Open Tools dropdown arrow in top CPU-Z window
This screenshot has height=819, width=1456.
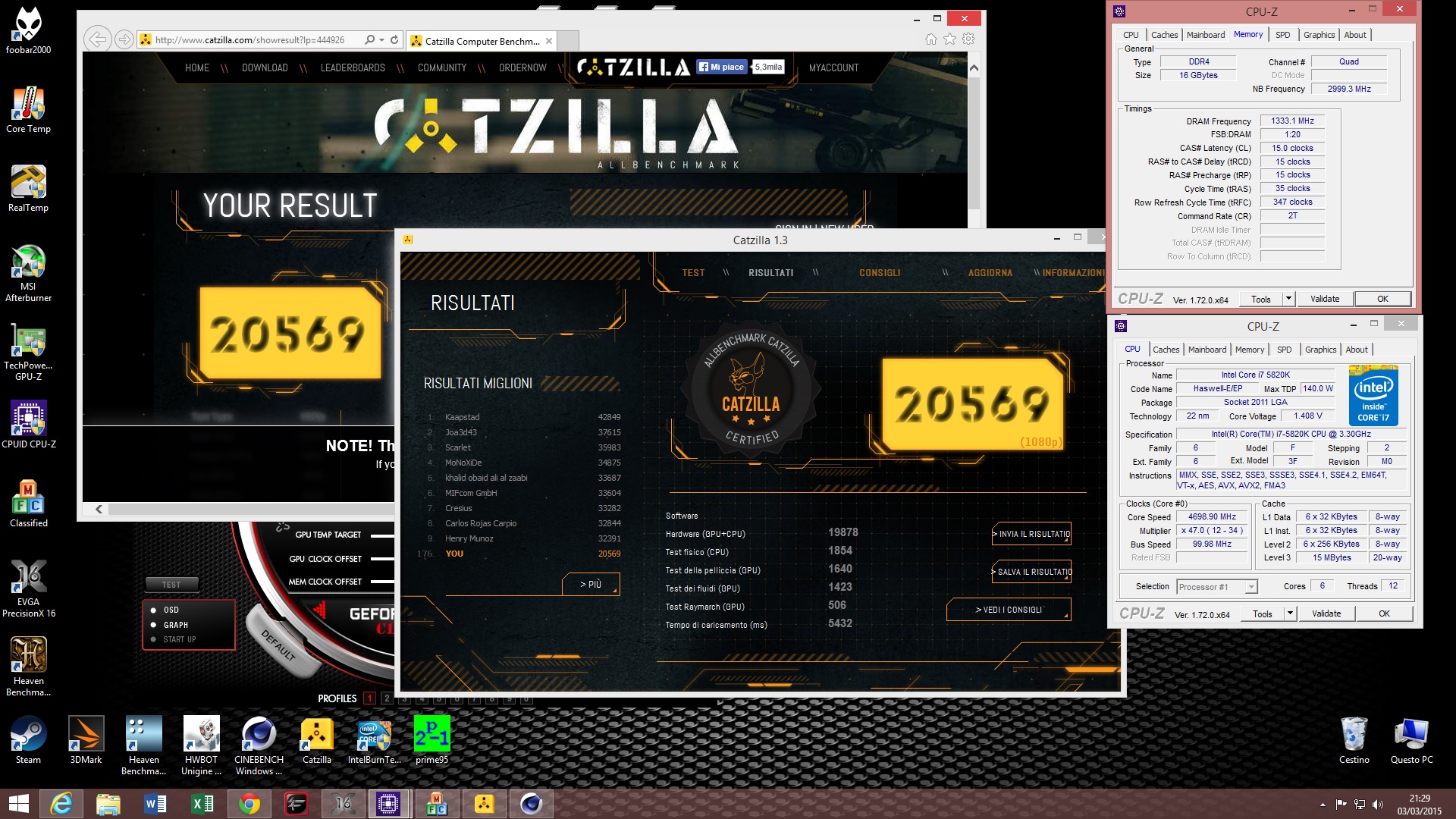point(1288,299)
